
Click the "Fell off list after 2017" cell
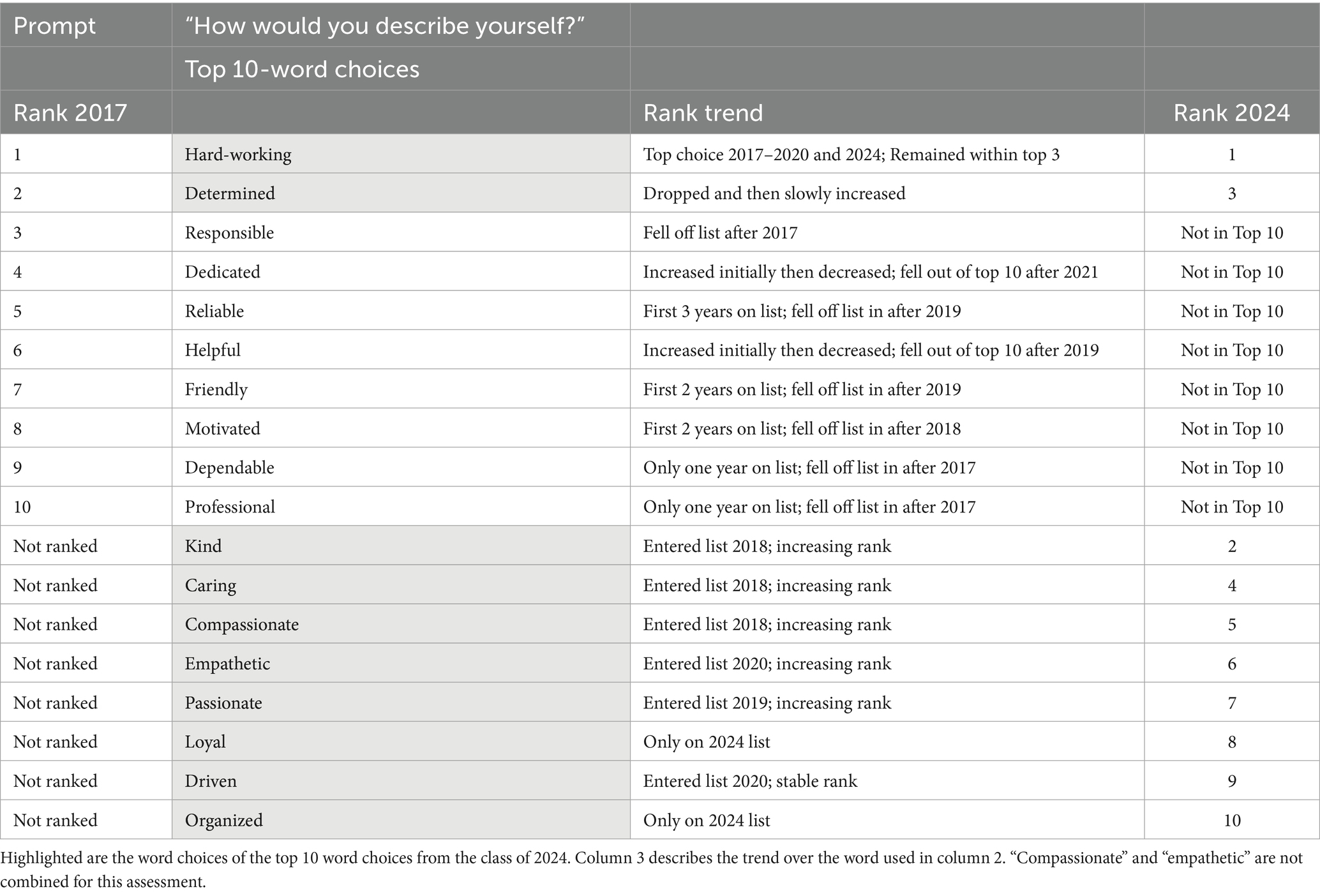tap(720, 232)
